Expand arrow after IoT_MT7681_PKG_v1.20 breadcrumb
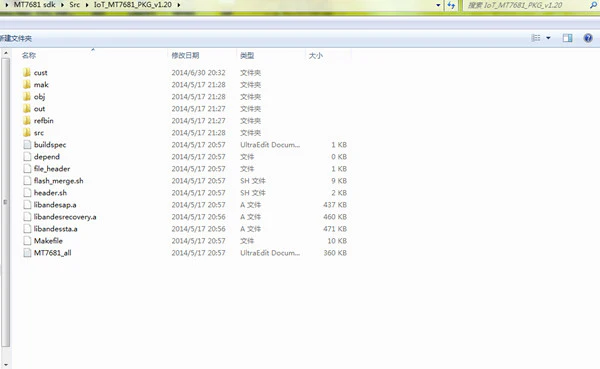600x369 pixels. point(179,5)
